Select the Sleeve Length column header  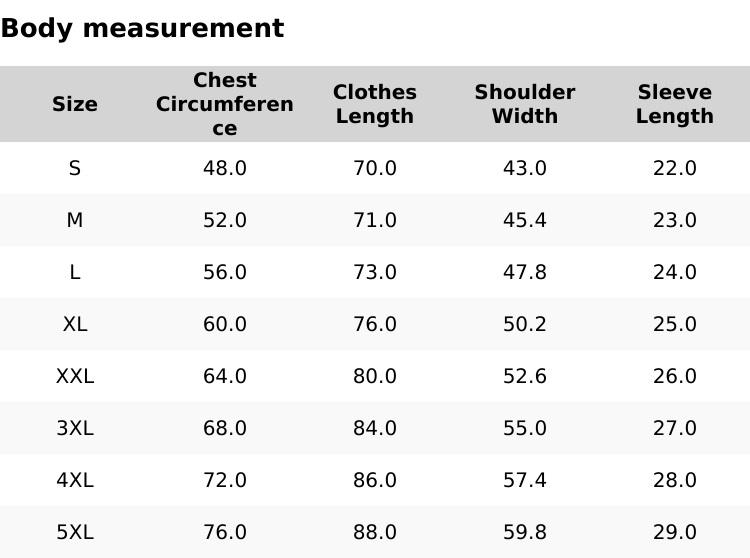(x=675, y=104)
